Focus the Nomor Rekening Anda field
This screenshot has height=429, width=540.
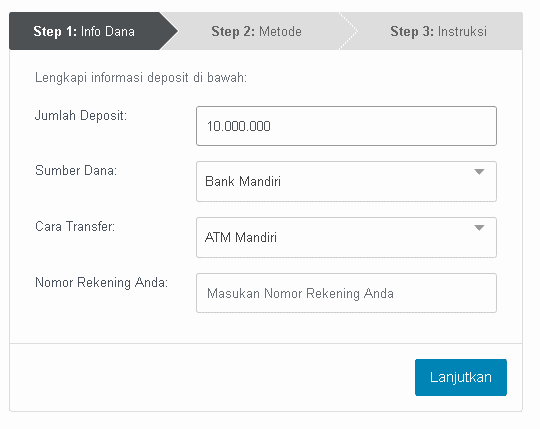coord(346,293)
